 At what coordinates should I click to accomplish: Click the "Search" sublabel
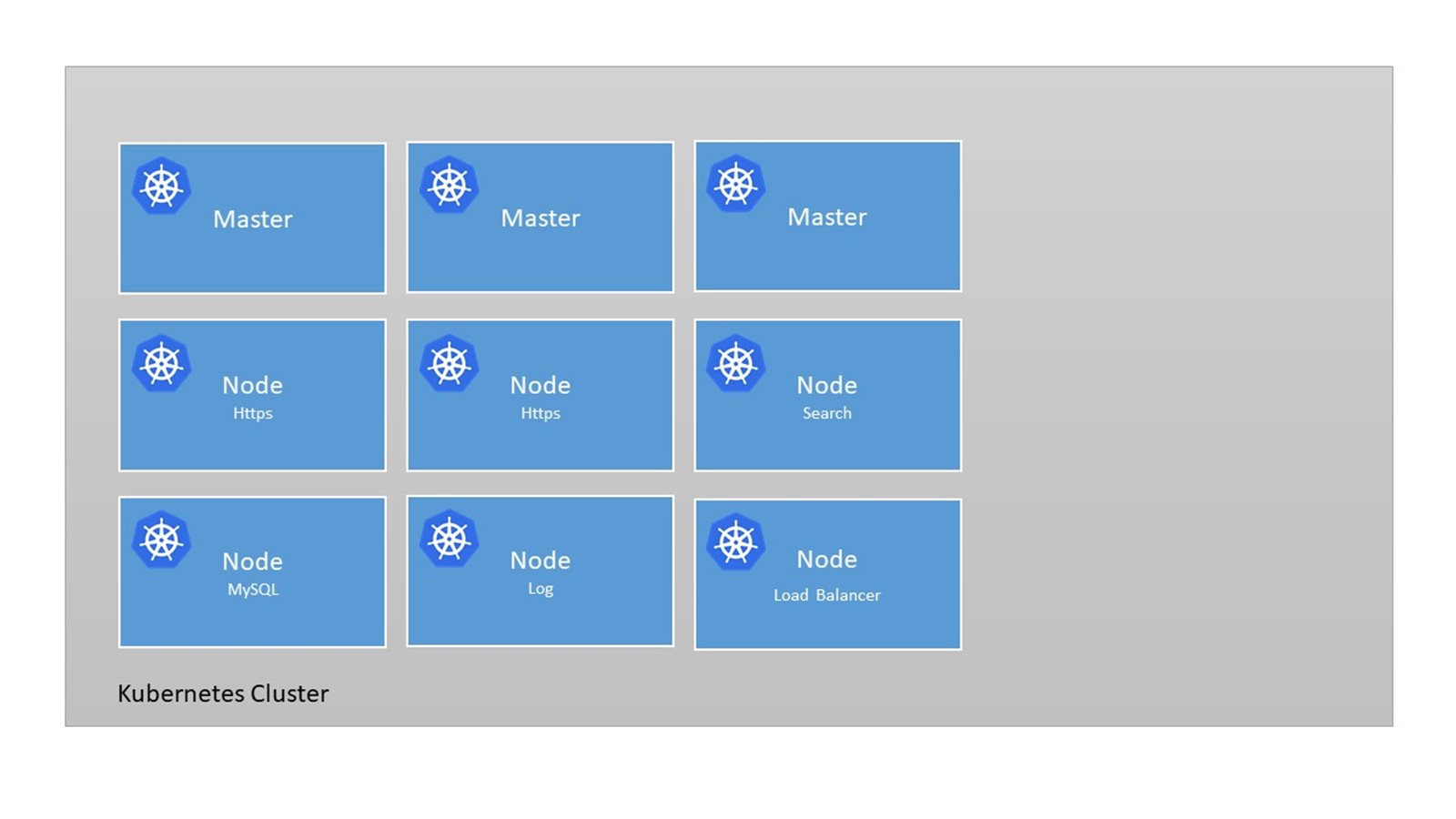point(827,413)
